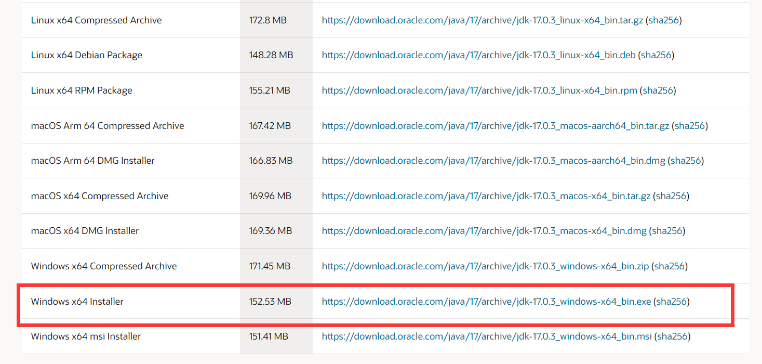Open sha256 link for Linux tar.gz archive
This screenshot has width=762, height=364.
tap(663, 20)
